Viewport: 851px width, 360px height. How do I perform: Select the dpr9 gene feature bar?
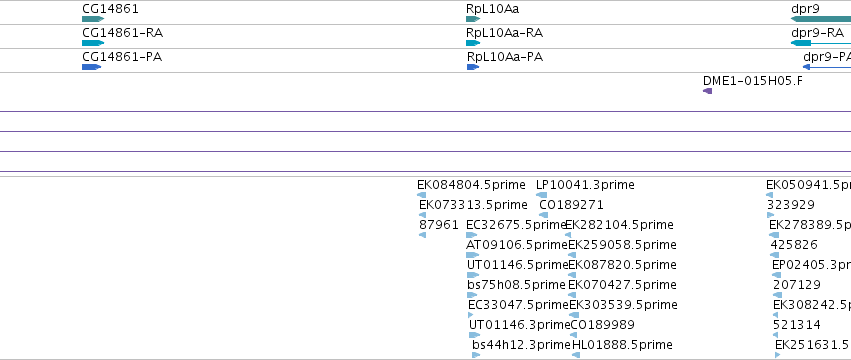point(821,19)
